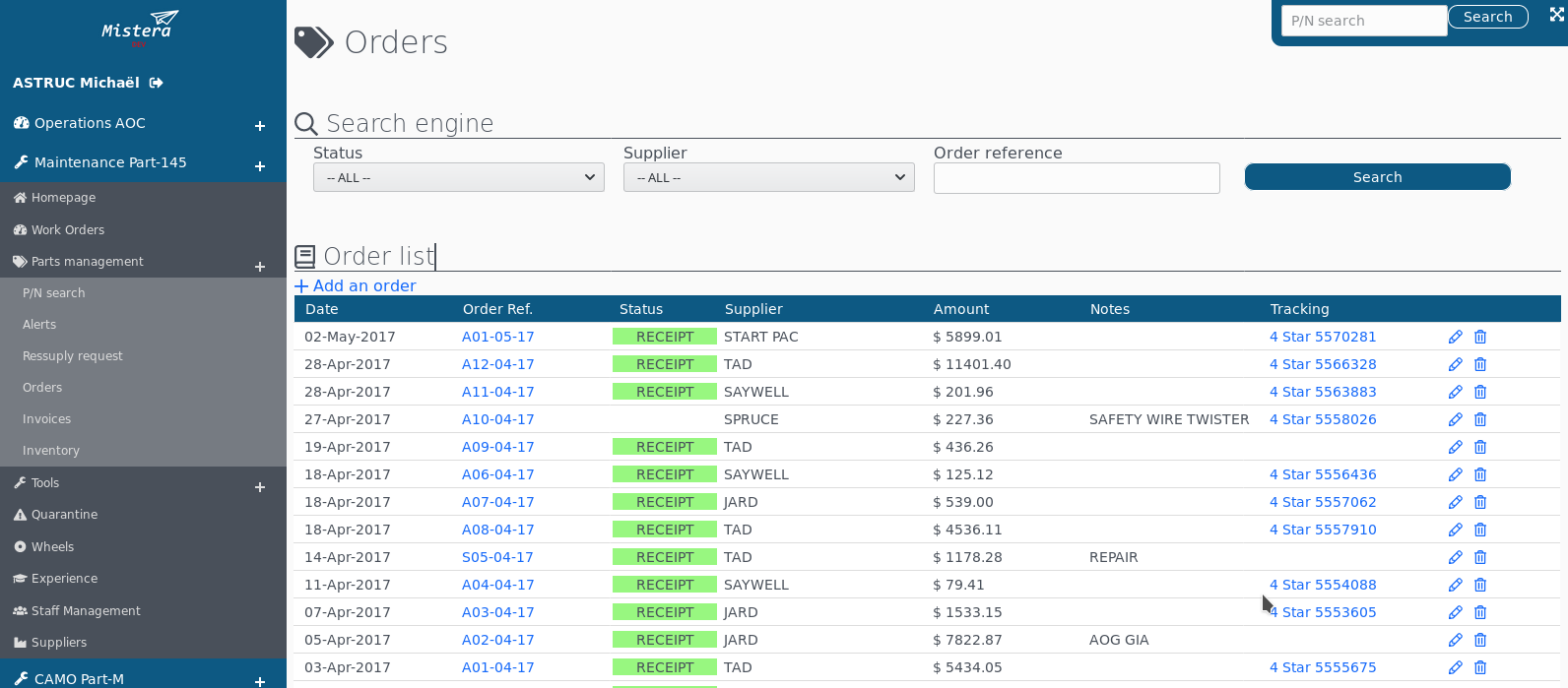Click supplier START PAC cell
The height and width of the screenshot is (688, 1568).
pos(761,337)
